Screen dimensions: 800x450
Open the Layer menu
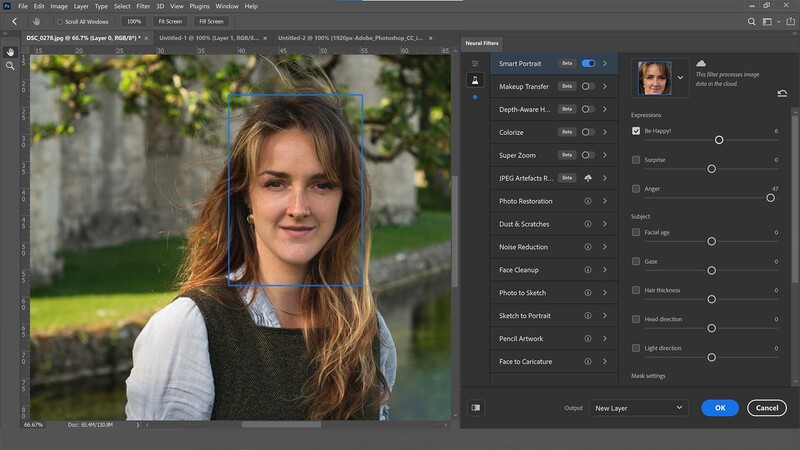click(x=81, y=7)
